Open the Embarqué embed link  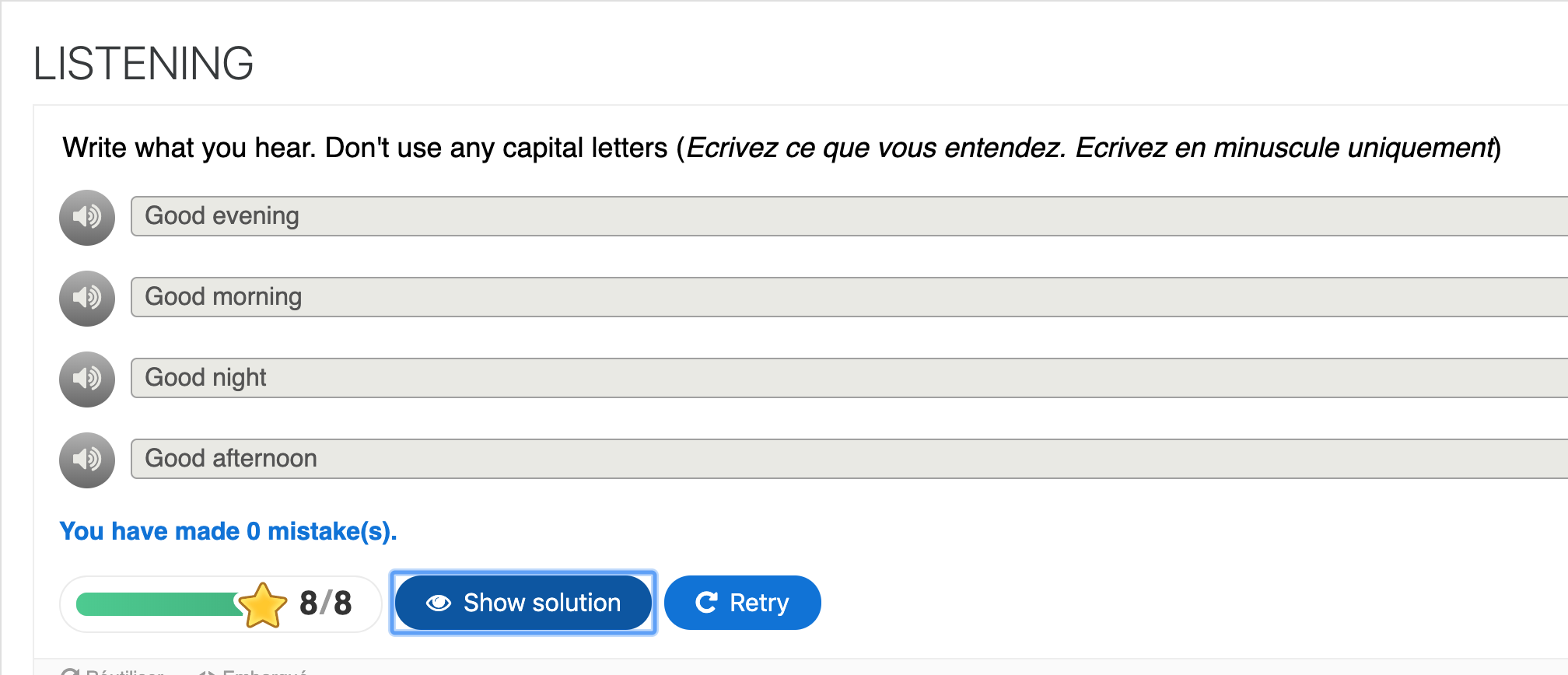253,671
